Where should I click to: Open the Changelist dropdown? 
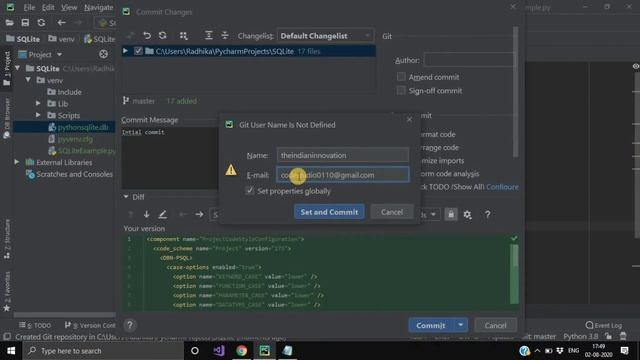[x=325, y=36]
